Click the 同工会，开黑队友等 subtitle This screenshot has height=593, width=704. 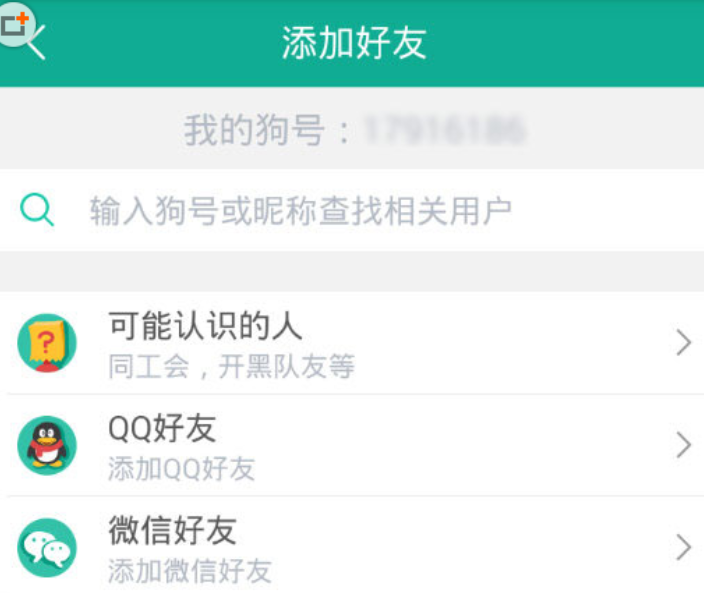(231, 366)
